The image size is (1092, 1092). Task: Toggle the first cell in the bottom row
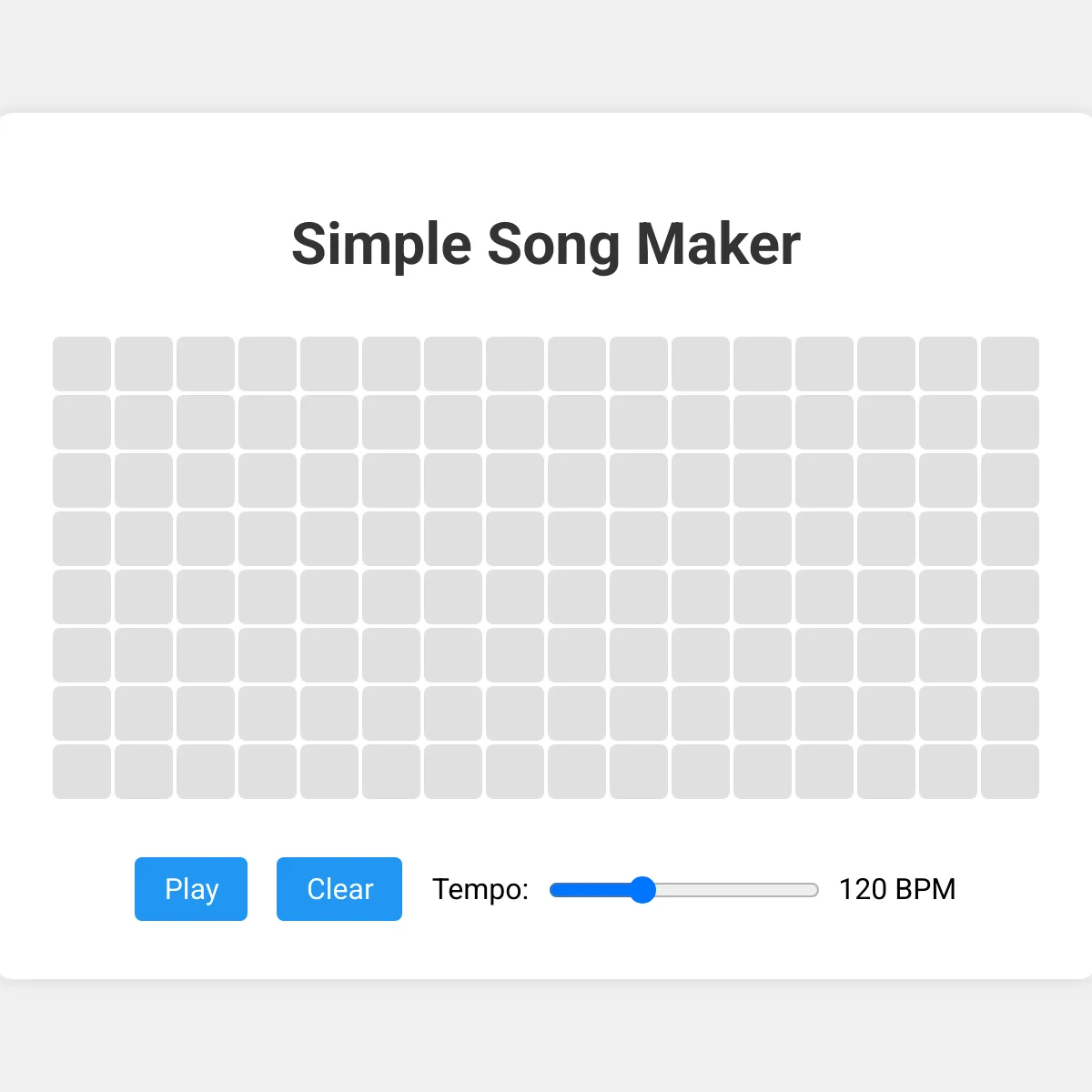click(x=82, y=772)
